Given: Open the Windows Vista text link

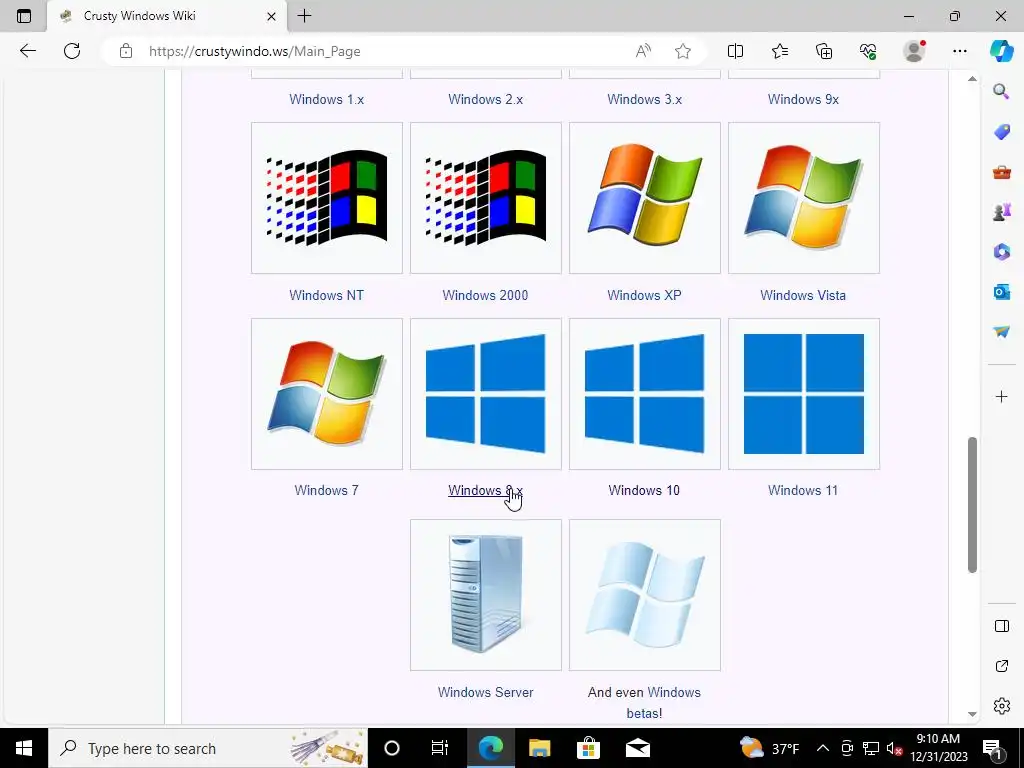Looking at the screenshot, I should [803, 295].
